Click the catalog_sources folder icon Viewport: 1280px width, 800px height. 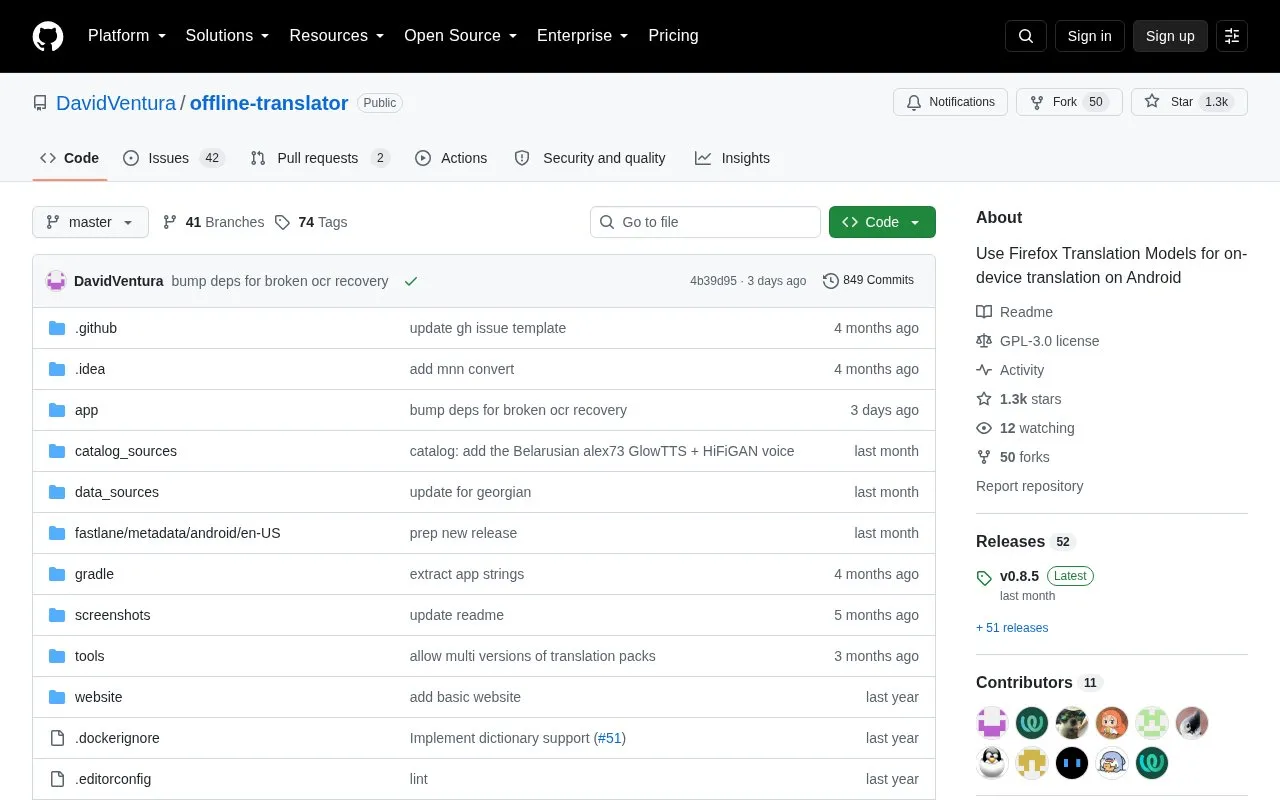[57, 451]
